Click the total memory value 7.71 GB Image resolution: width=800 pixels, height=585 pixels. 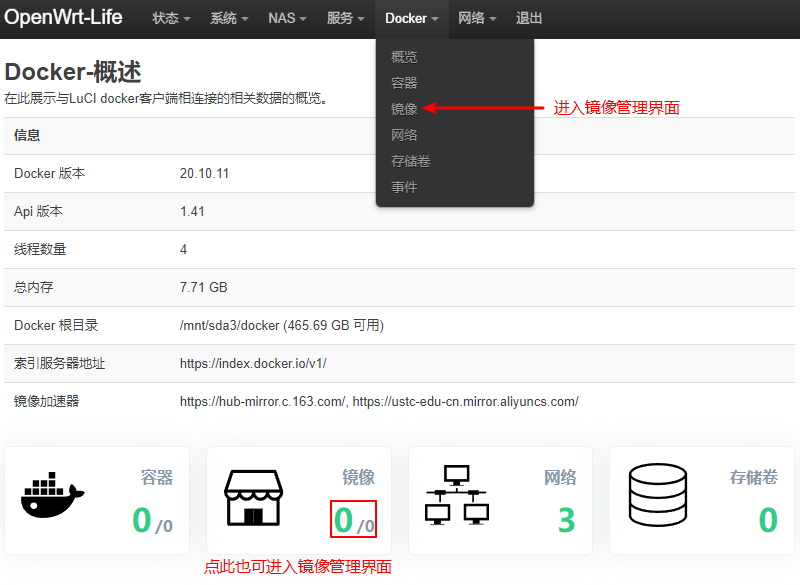point(204,288)
